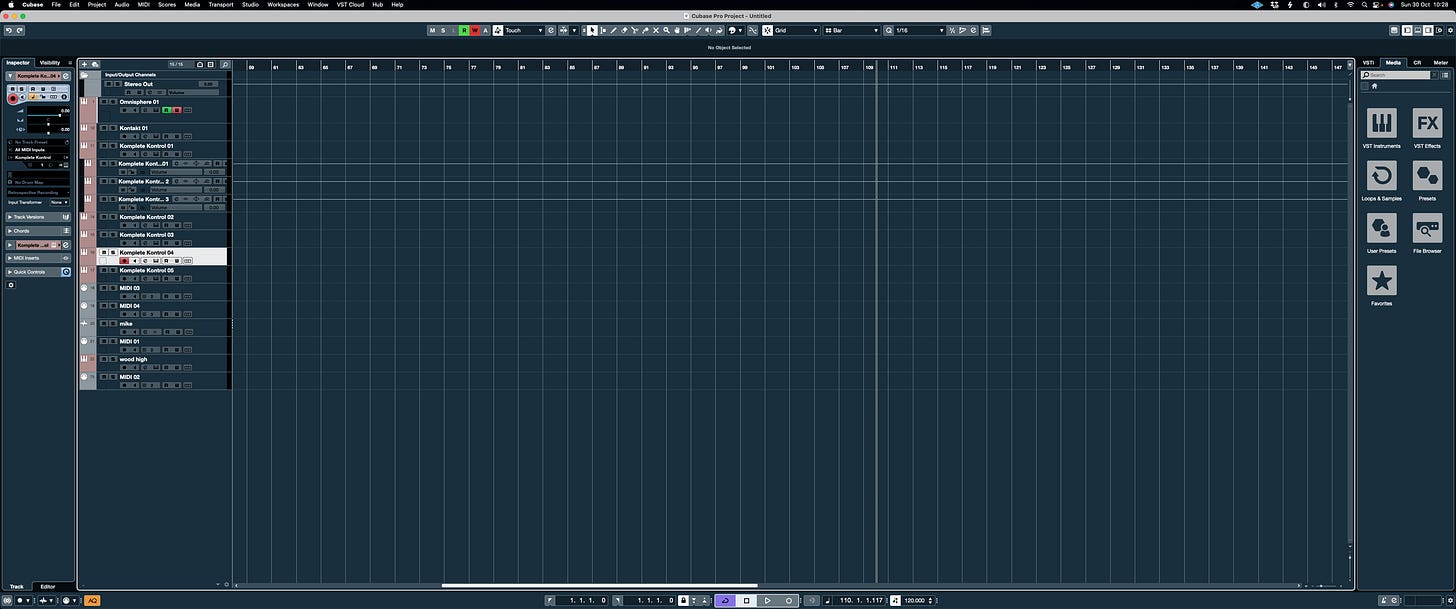
Task: Switch to the Meter tab
Action: point(1440,62)
